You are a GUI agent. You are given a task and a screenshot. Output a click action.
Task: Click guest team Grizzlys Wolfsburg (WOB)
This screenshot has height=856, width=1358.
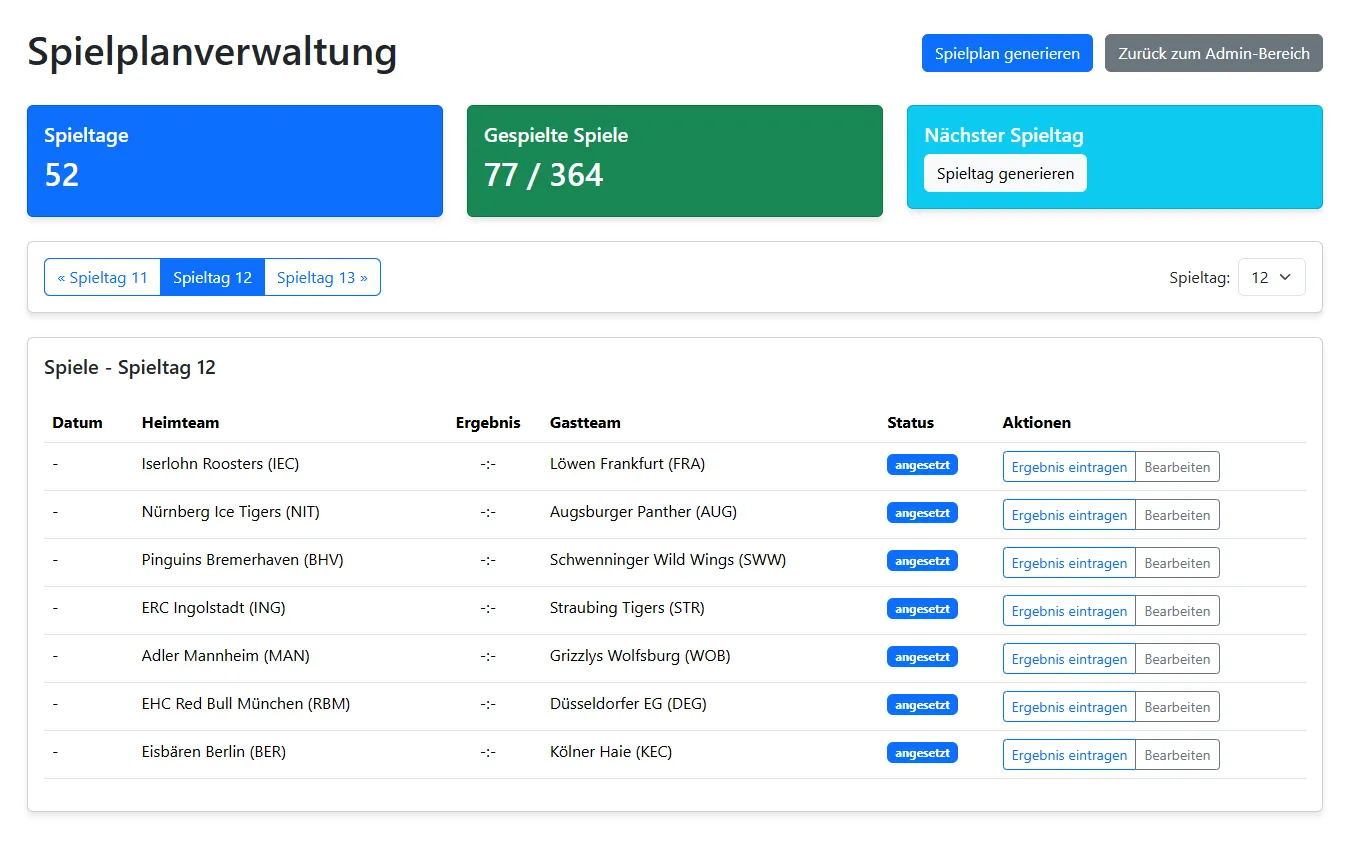point(640,656)
